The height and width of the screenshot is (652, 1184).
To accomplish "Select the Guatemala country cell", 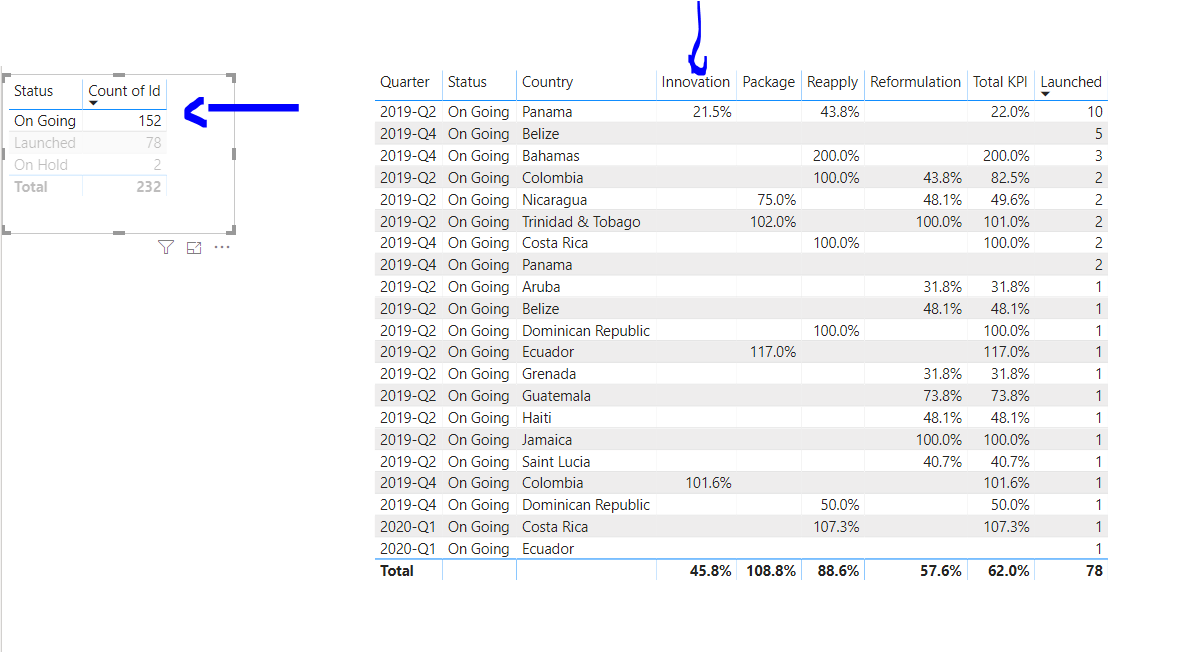I will (557, 396).
